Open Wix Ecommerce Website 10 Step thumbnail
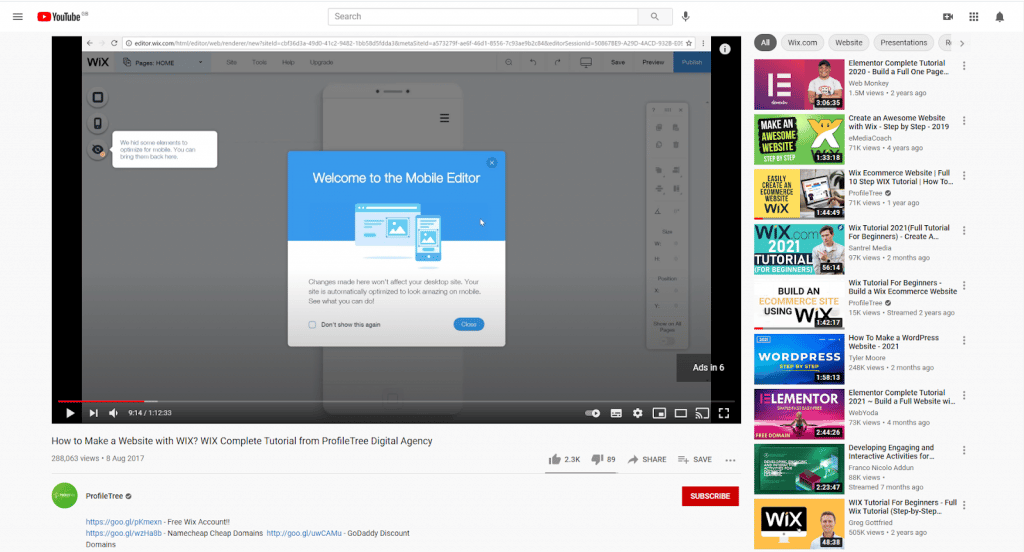Viewport: 1024px width, 552px height. click(799, 194)
